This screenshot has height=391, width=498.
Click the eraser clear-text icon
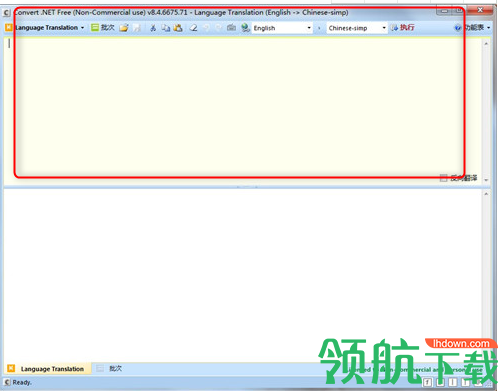coord(193,28)
